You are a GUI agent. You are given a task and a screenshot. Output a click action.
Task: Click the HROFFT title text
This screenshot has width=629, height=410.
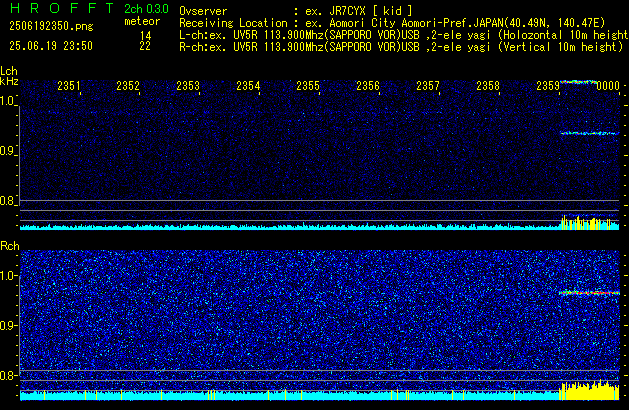(x=62, y=8)
